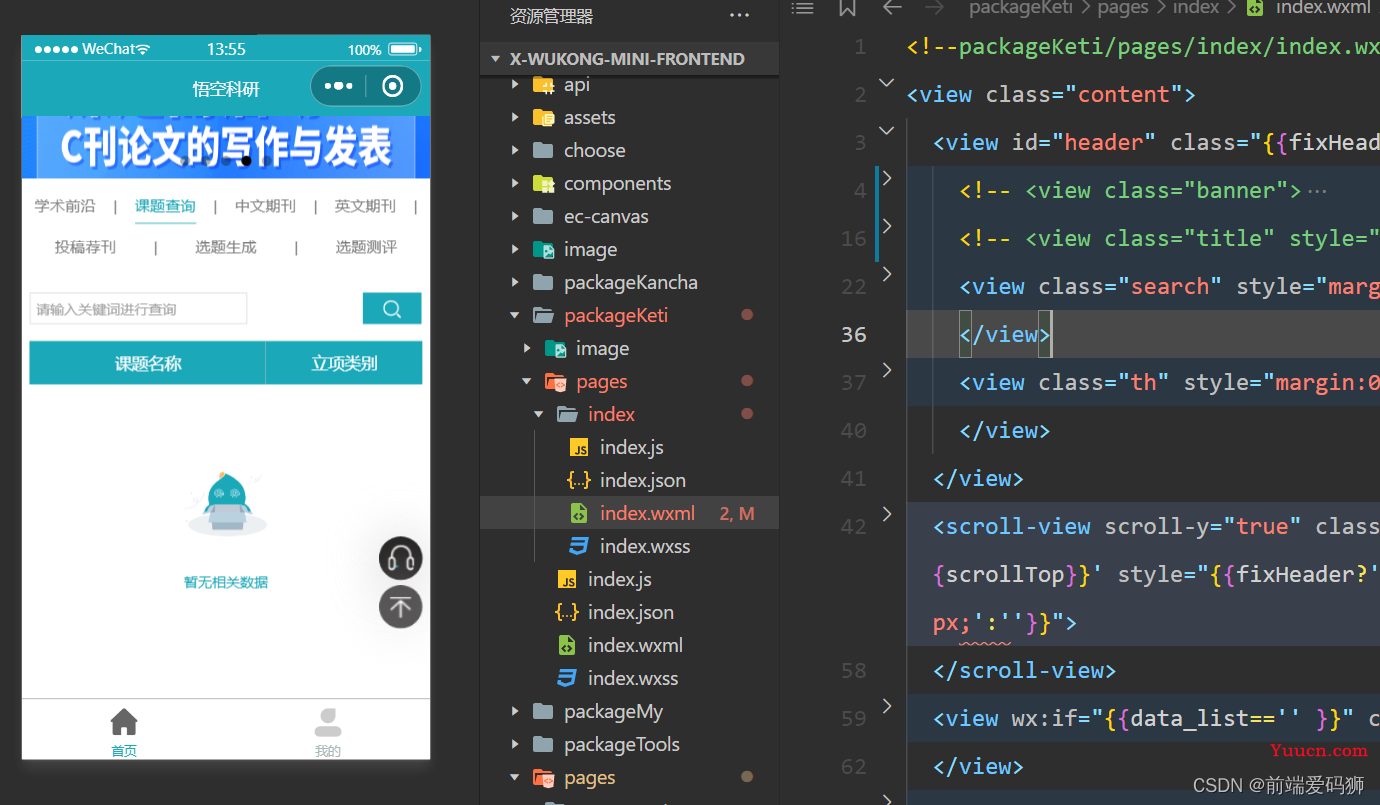Expand the packageKancha folder
The width and height of the screenshot is (1380, 805).
click(x=629, y=282)
